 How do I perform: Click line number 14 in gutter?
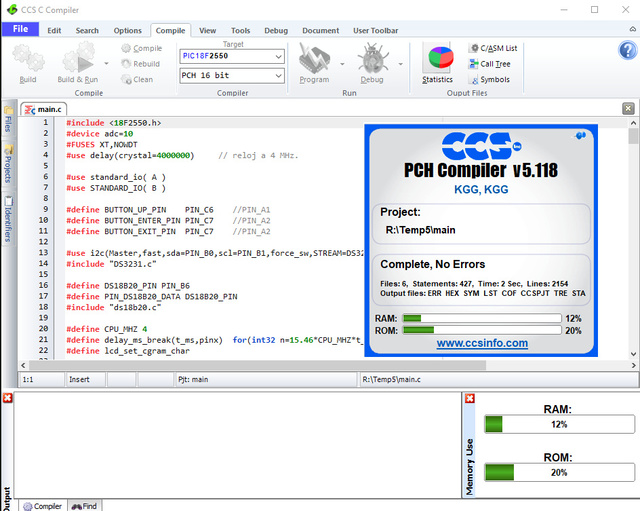click(43, 264)
